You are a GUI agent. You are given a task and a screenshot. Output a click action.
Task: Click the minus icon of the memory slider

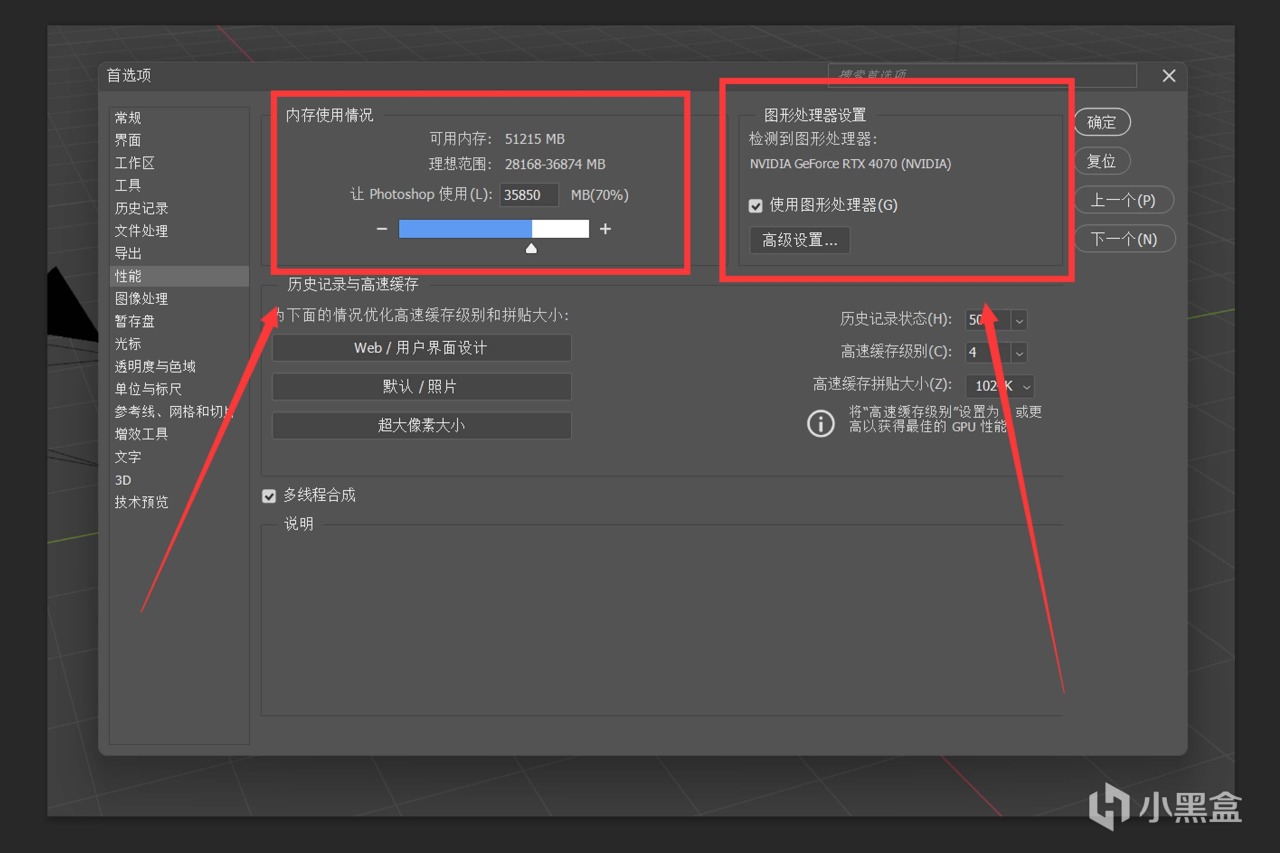382,229
